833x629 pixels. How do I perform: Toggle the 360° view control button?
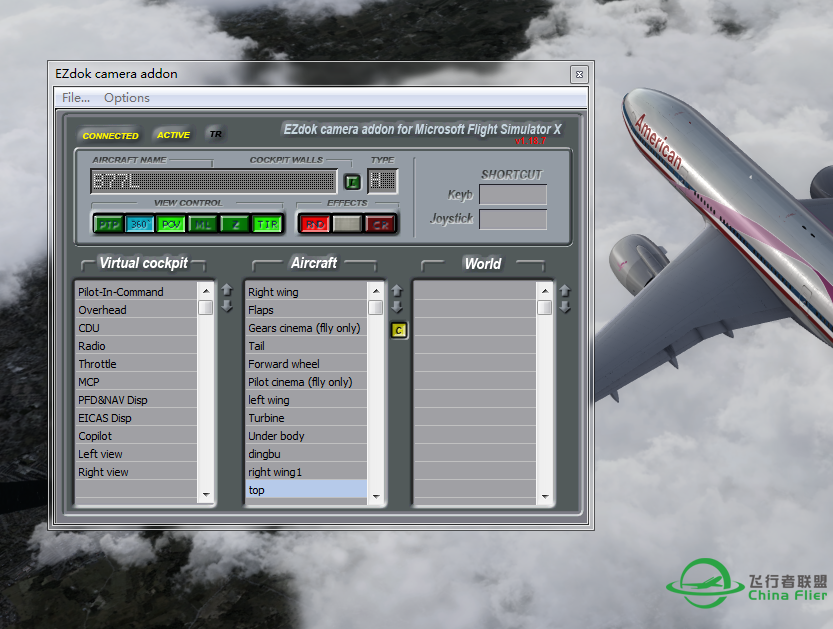pyautogui.click(x=139, y=224)
